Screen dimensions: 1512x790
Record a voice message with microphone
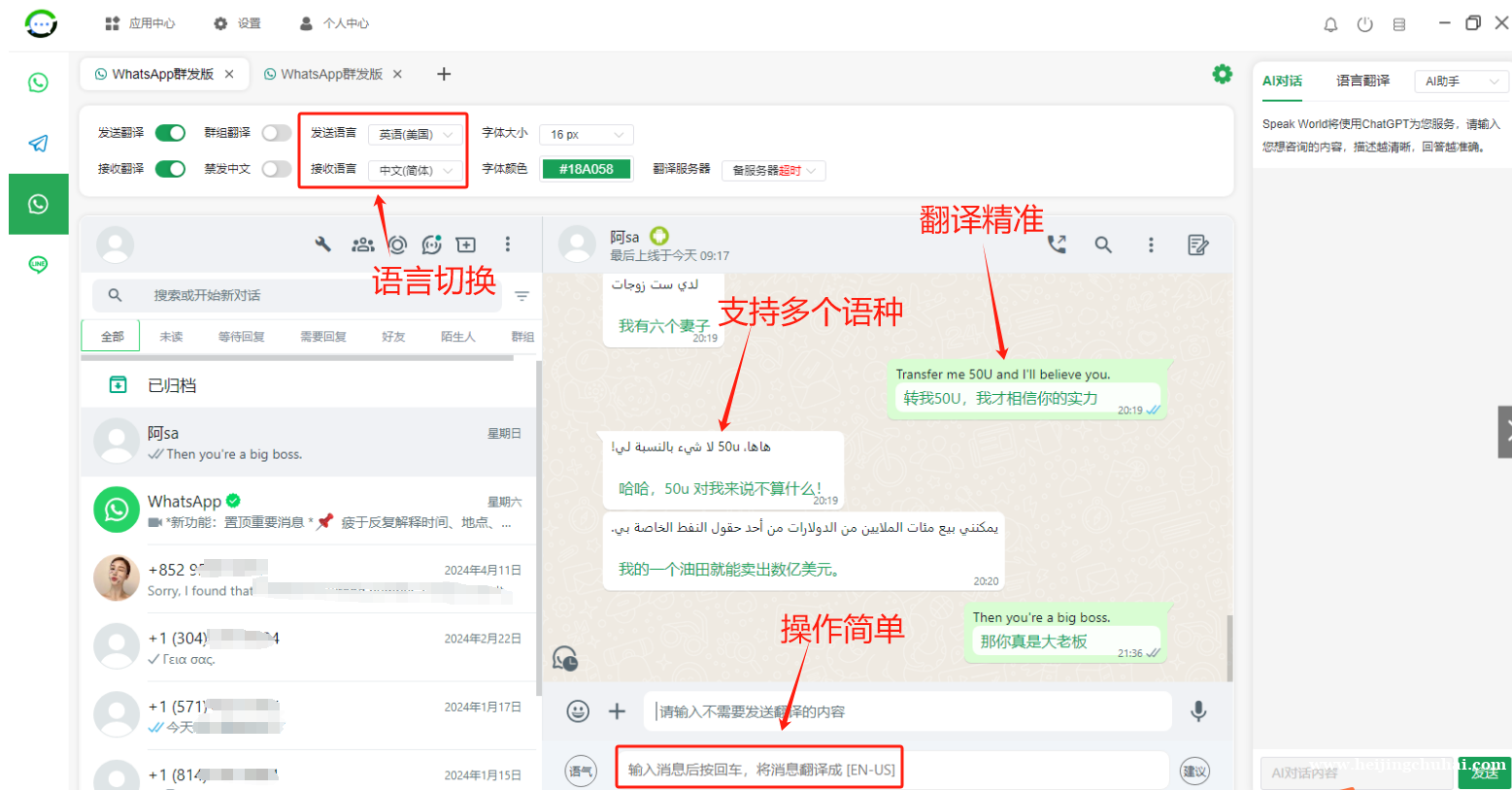point(1199,711)
